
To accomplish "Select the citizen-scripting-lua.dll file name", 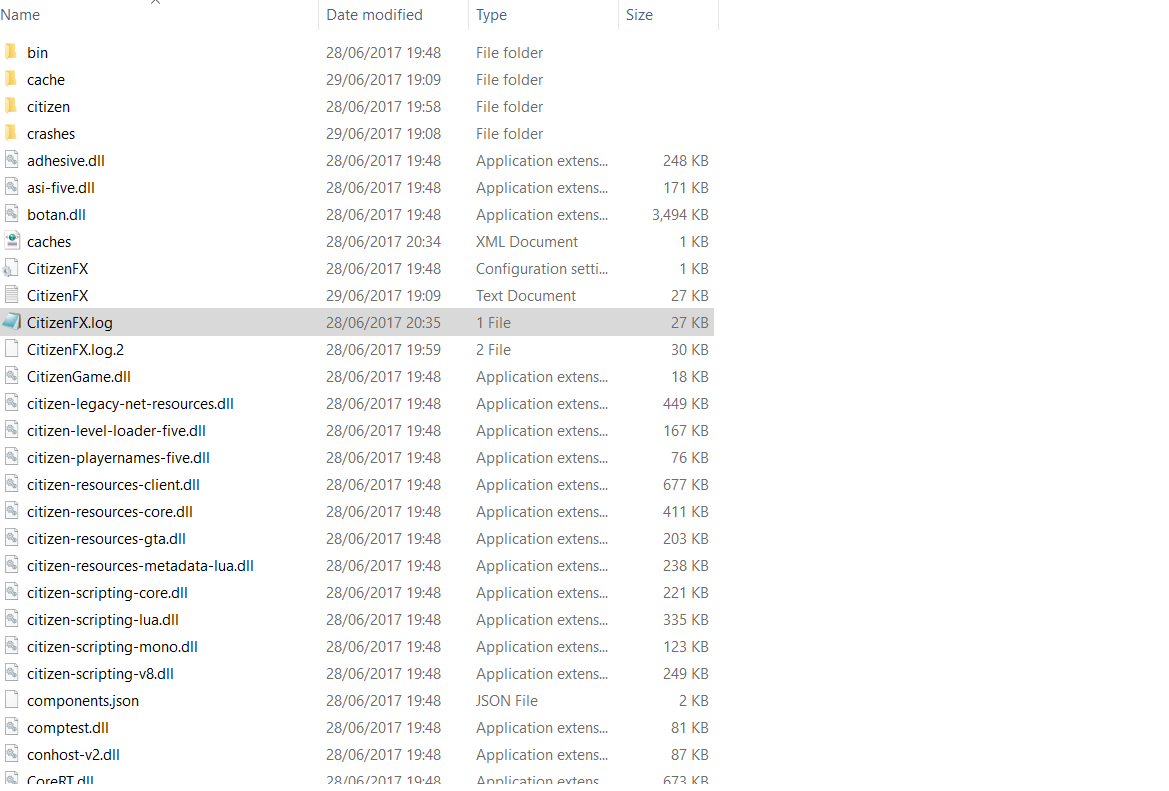I will (x=103, y=619).
